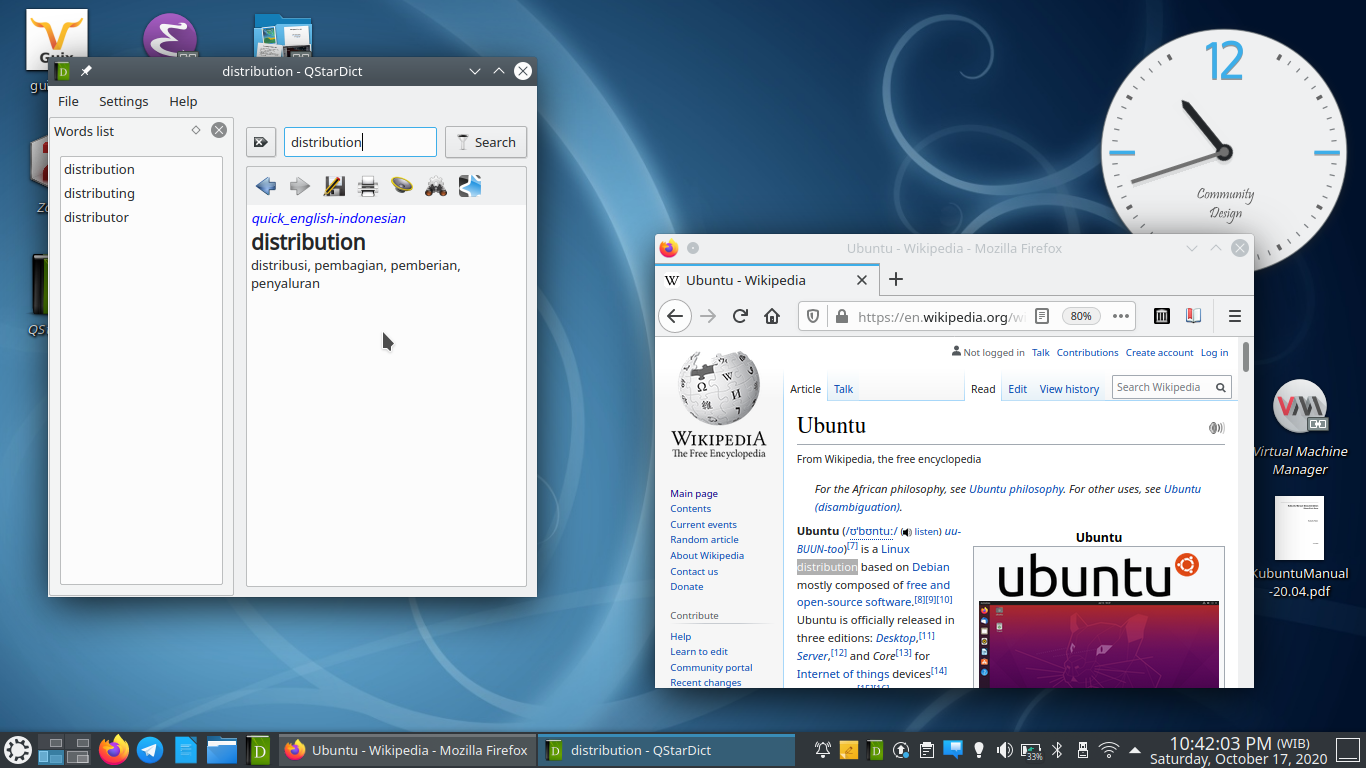Float the Words list panel with the diamond button
The height and width of the screenshot is (768, 1366).
tap(196, 130)
